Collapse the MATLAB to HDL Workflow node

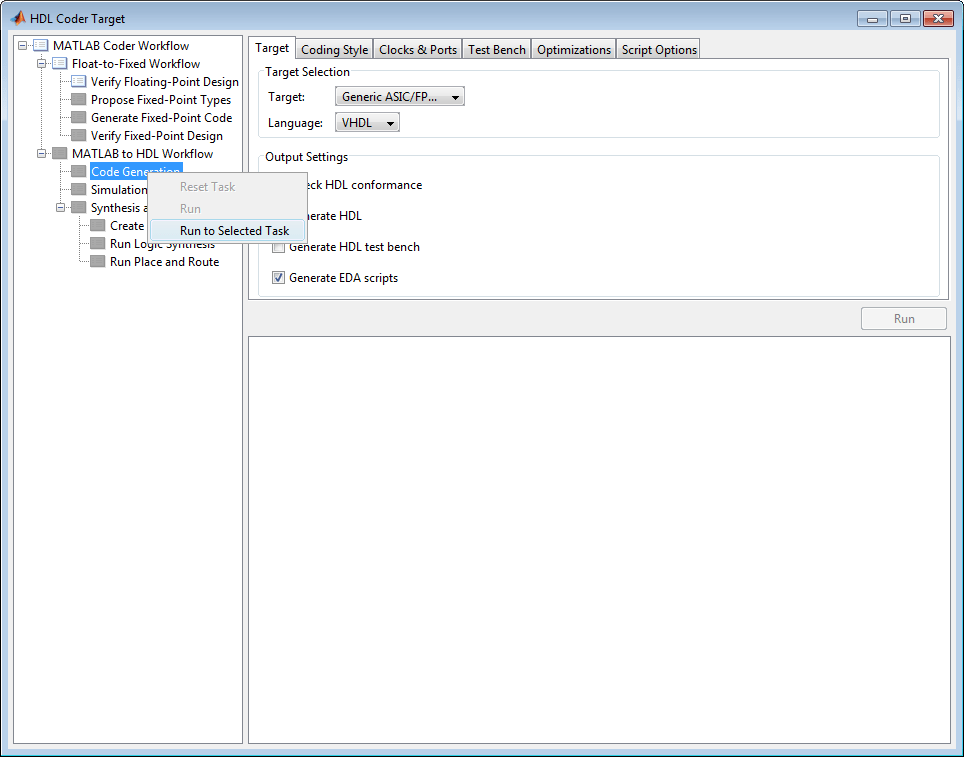(x=41, y=153)
